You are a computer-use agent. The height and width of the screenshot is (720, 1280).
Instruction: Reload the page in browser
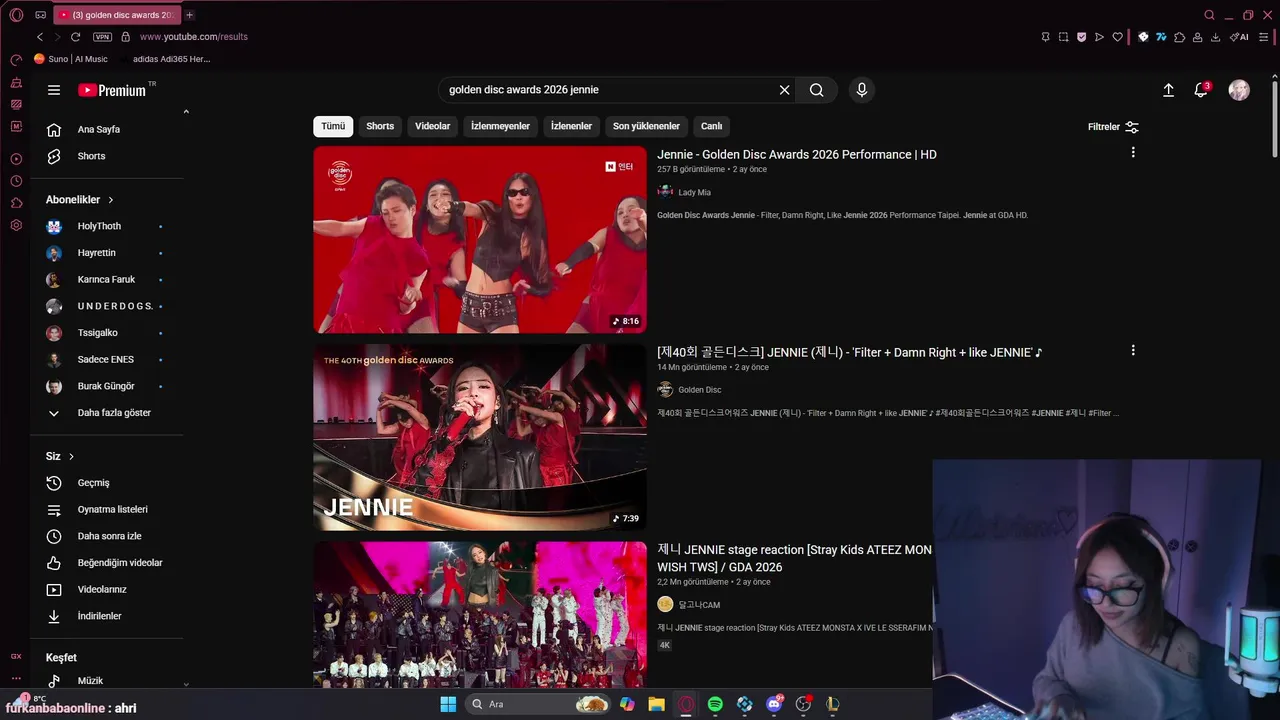(75, 37)
